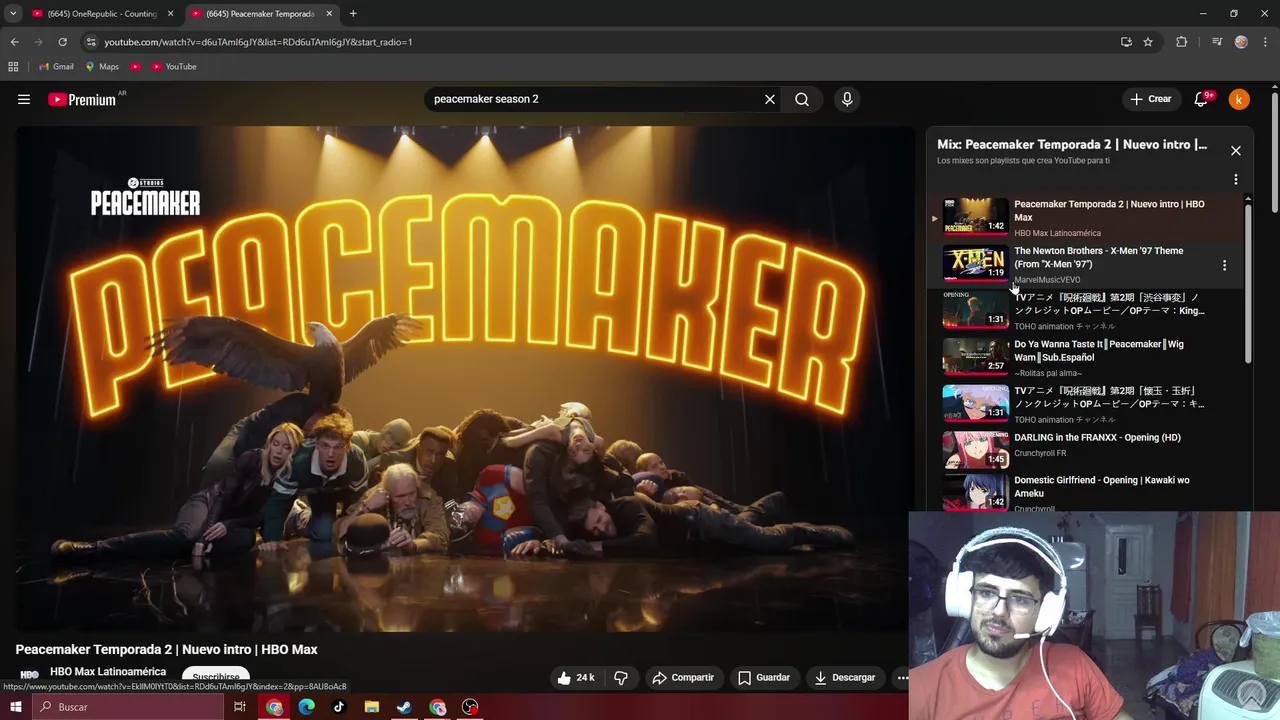Click the Peacemaker video player
The image size is (1280, 720).
(x=464, y=378)
